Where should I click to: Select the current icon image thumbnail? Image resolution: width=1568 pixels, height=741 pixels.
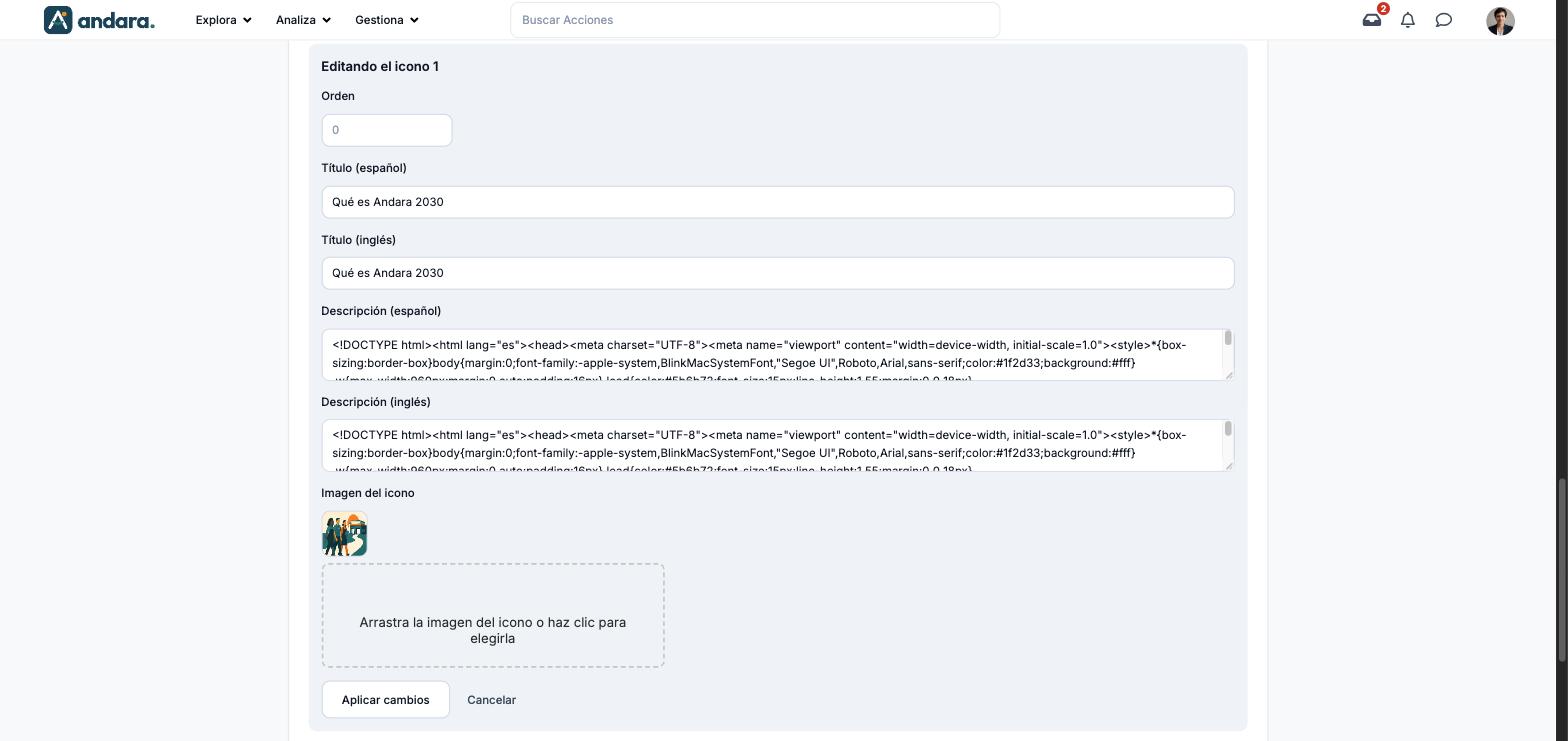click(345, 534)
